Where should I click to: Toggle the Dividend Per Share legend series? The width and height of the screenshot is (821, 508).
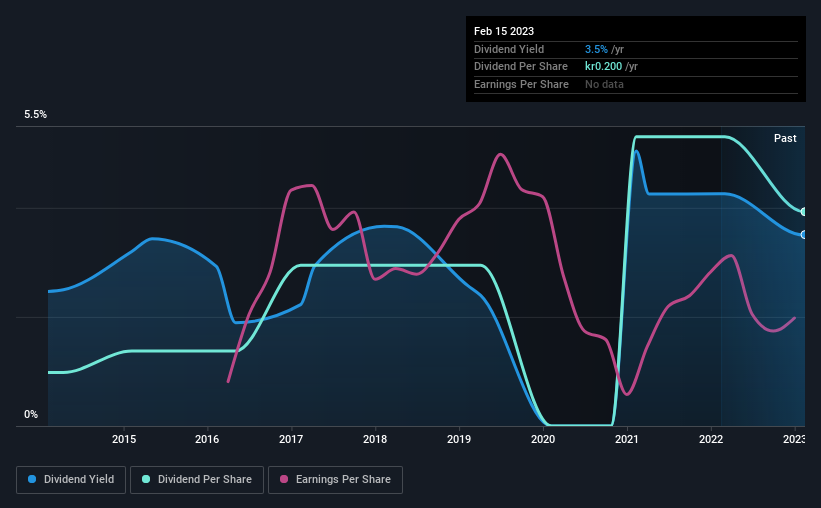pos(197,480)
